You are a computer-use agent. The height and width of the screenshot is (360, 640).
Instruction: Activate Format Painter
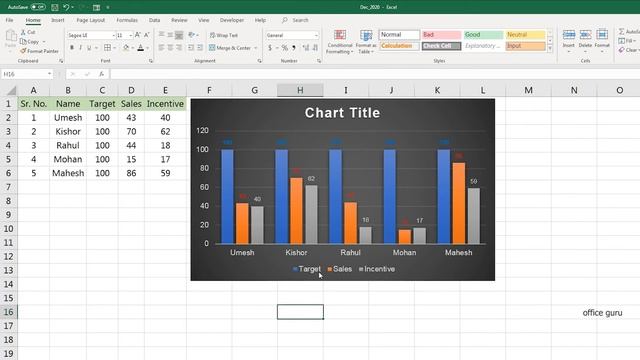pyautogui.click(x=39, y=51)
